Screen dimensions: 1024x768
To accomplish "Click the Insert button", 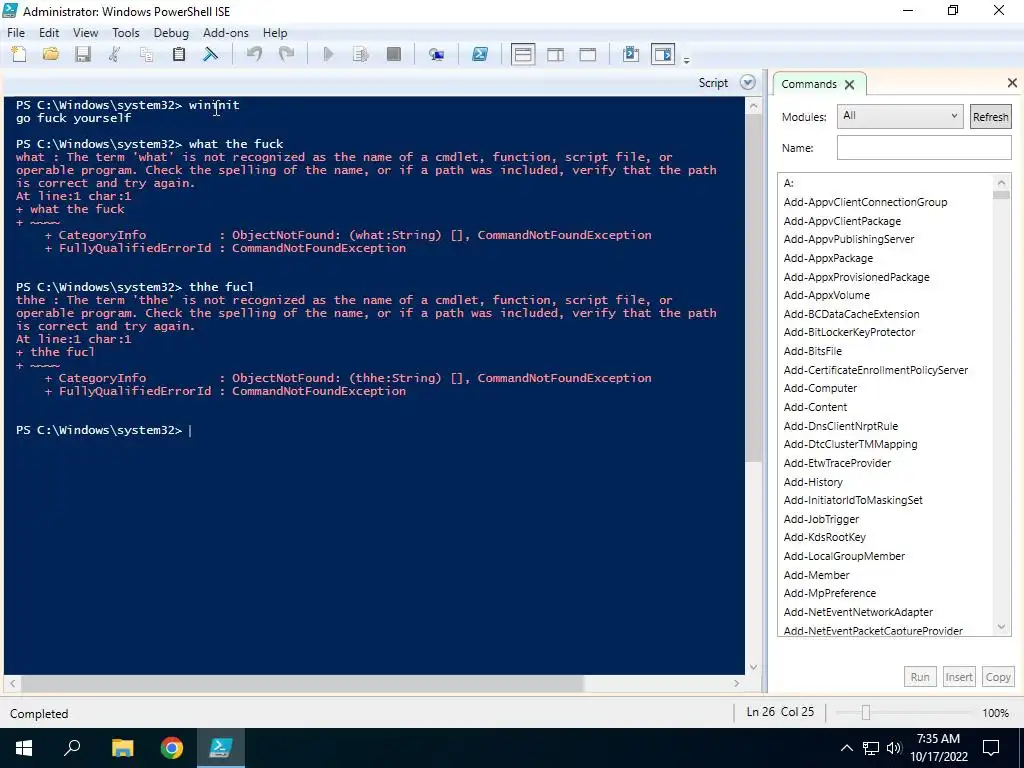I will pos(959,677).
